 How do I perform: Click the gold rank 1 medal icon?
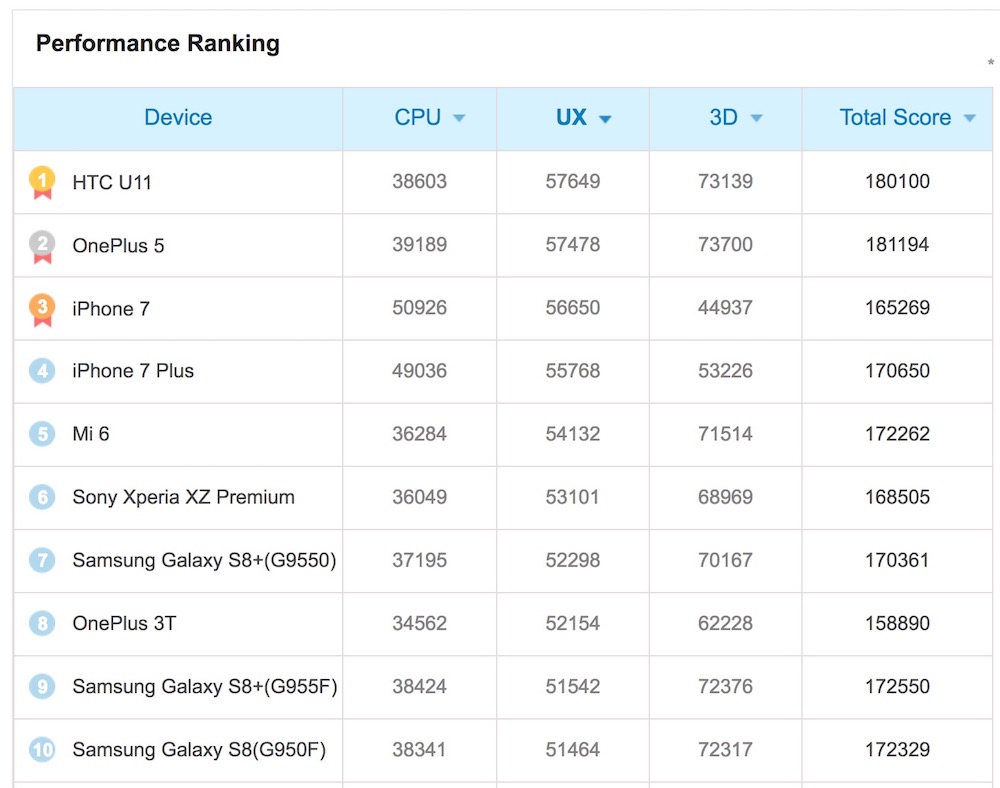[x=42, y=182]
